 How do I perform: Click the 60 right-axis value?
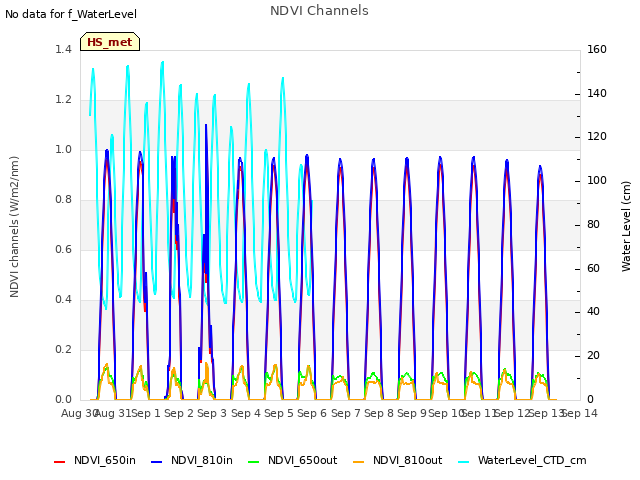point(593,268)
